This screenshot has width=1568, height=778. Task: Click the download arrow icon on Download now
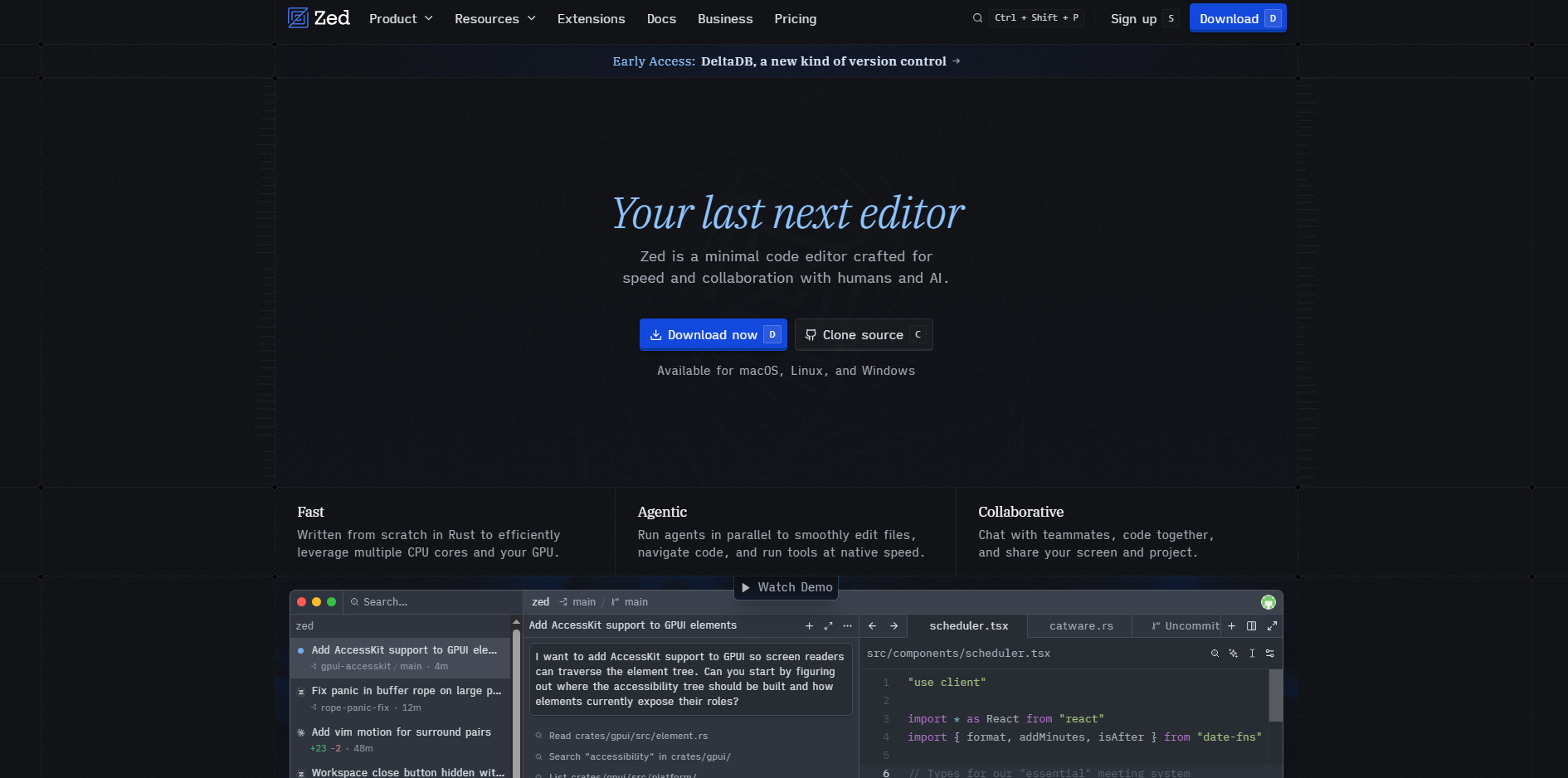tap(655, 335)
